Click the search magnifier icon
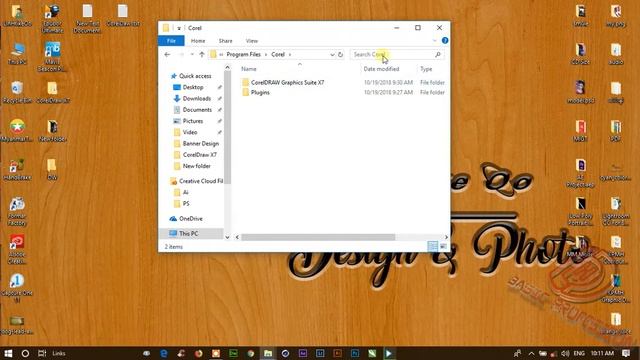 pyautogui.click(x=438, y=54)
